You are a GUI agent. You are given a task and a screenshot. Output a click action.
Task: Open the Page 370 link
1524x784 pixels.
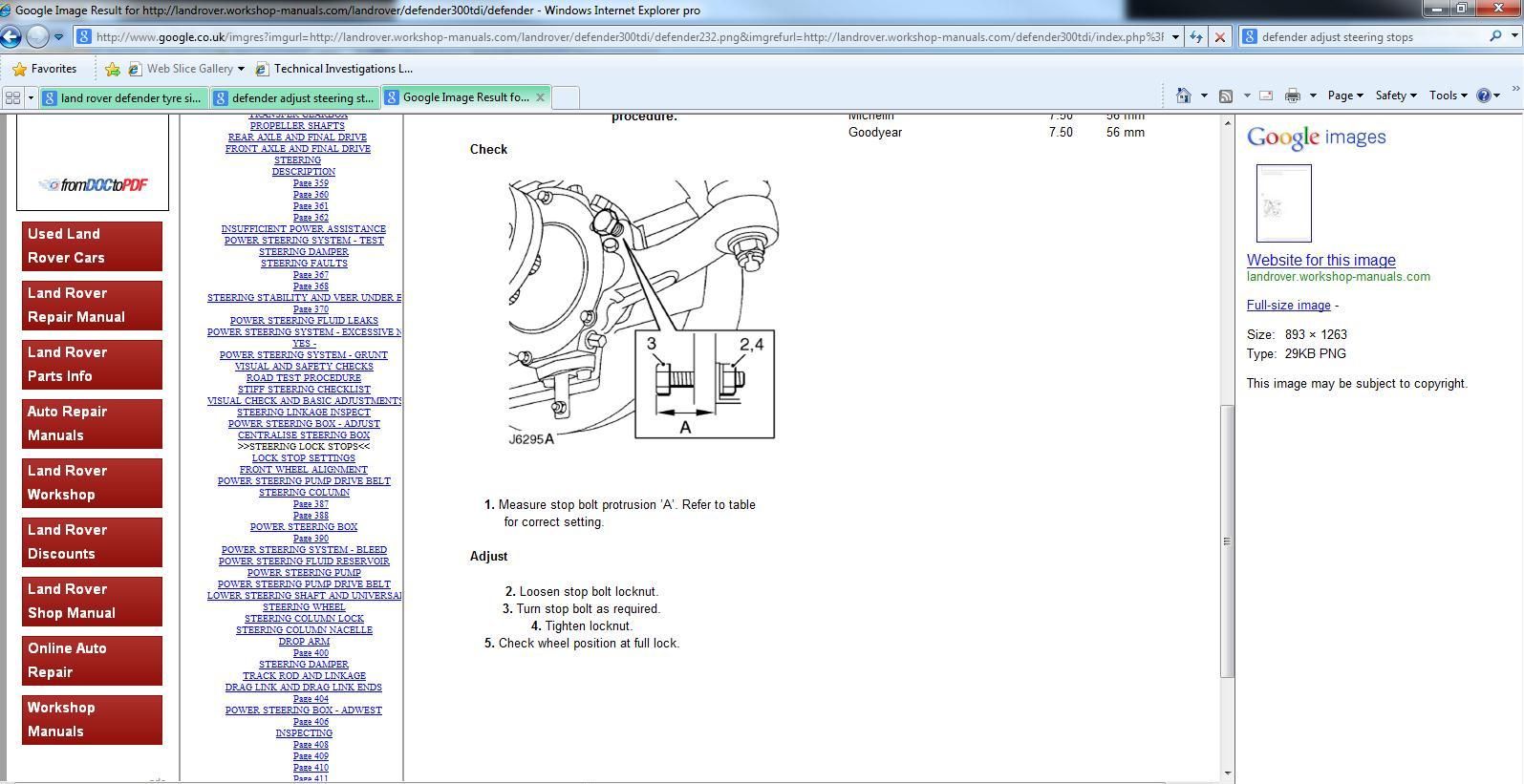(311, 309)
